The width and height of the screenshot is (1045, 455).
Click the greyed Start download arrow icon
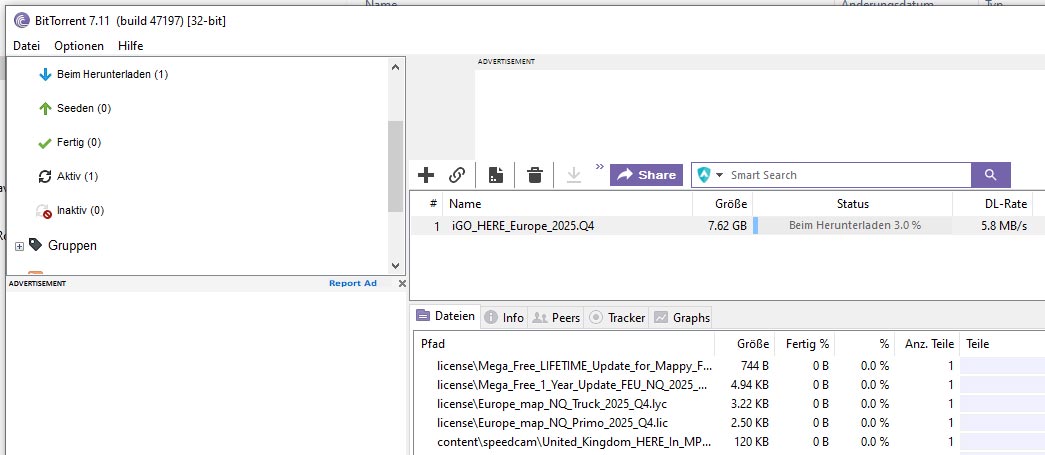coord(574,175)
